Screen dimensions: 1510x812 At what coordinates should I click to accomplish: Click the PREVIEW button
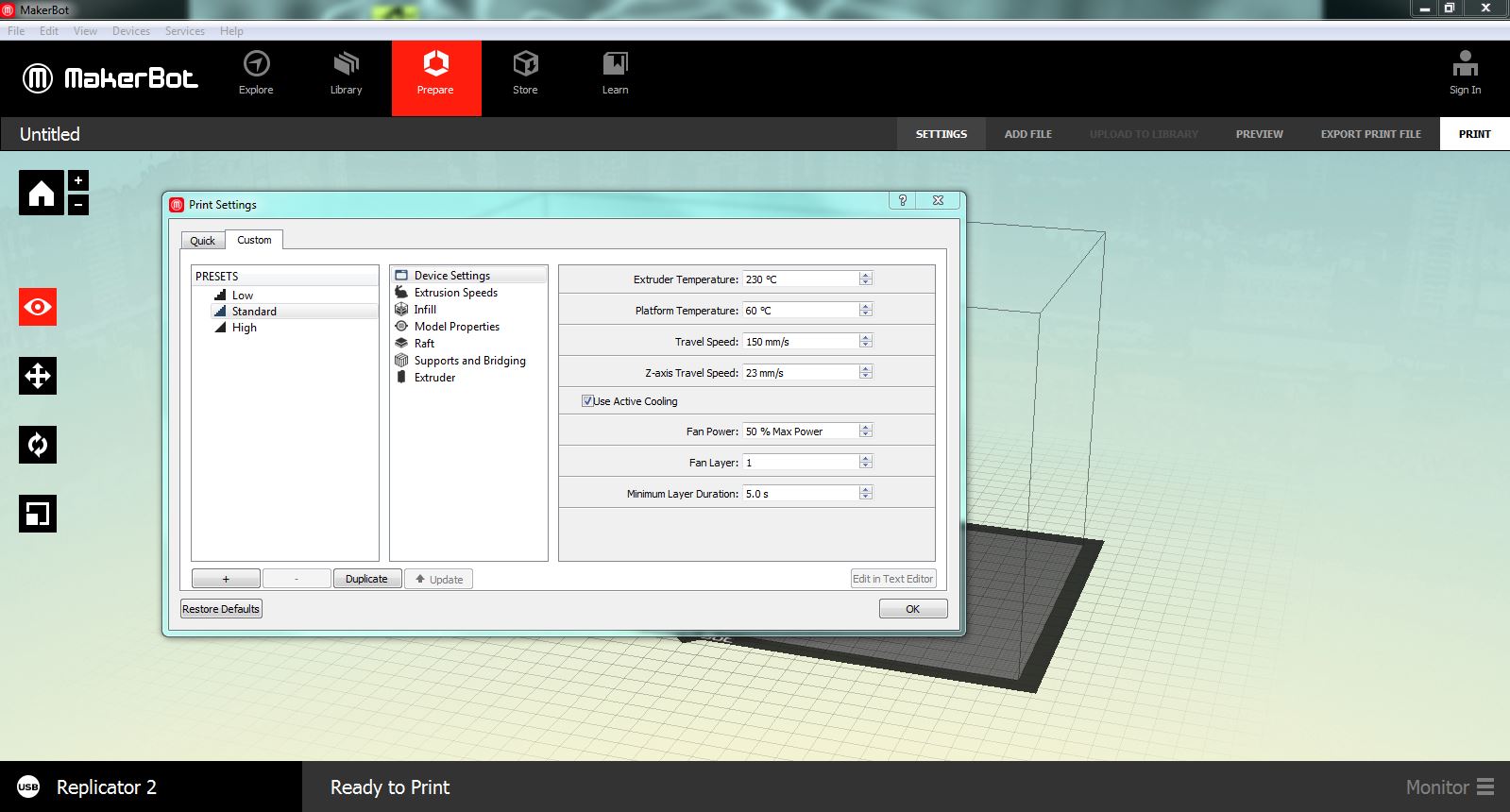pos(1260,134)
